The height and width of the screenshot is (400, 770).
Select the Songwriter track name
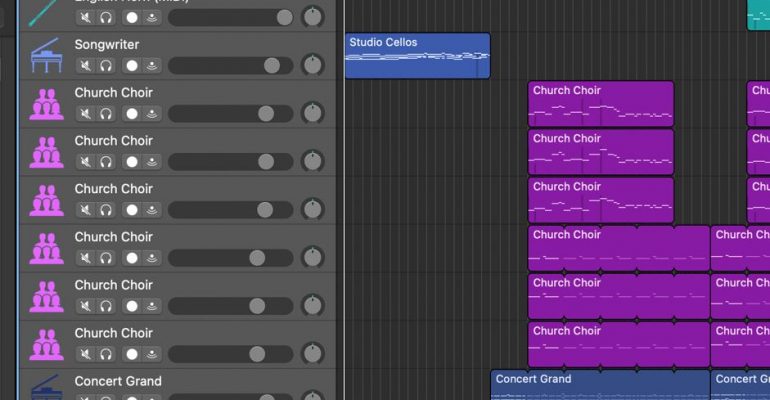coord(107,45)
